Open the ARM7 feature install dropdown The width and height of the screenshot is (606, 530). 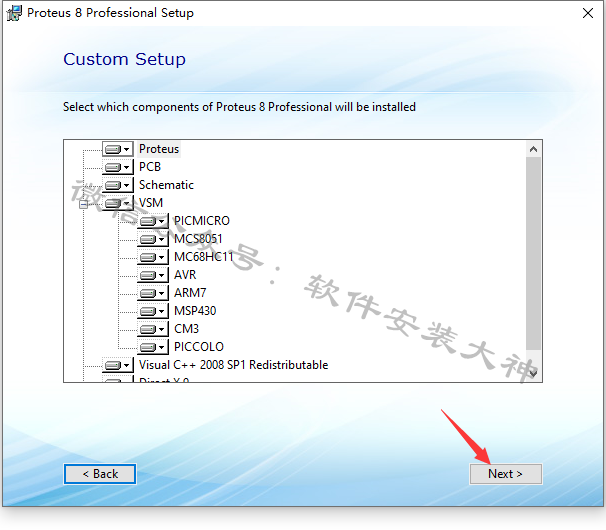(x=153, y=293)
